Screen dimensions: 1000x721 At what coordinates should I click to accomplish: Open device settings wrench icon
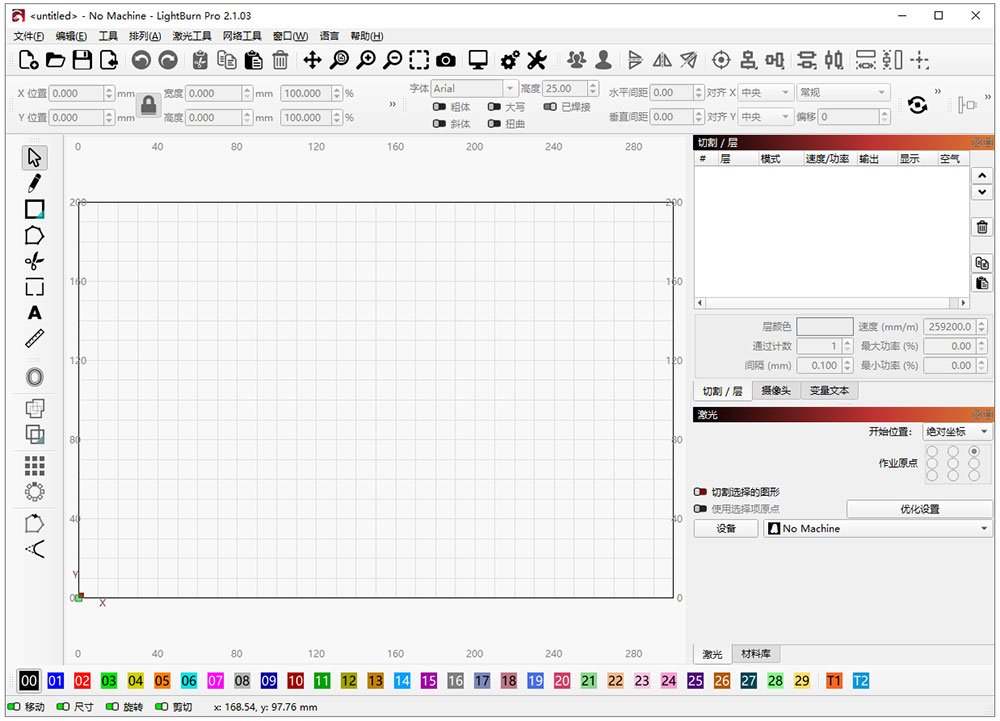click(536, 60)
